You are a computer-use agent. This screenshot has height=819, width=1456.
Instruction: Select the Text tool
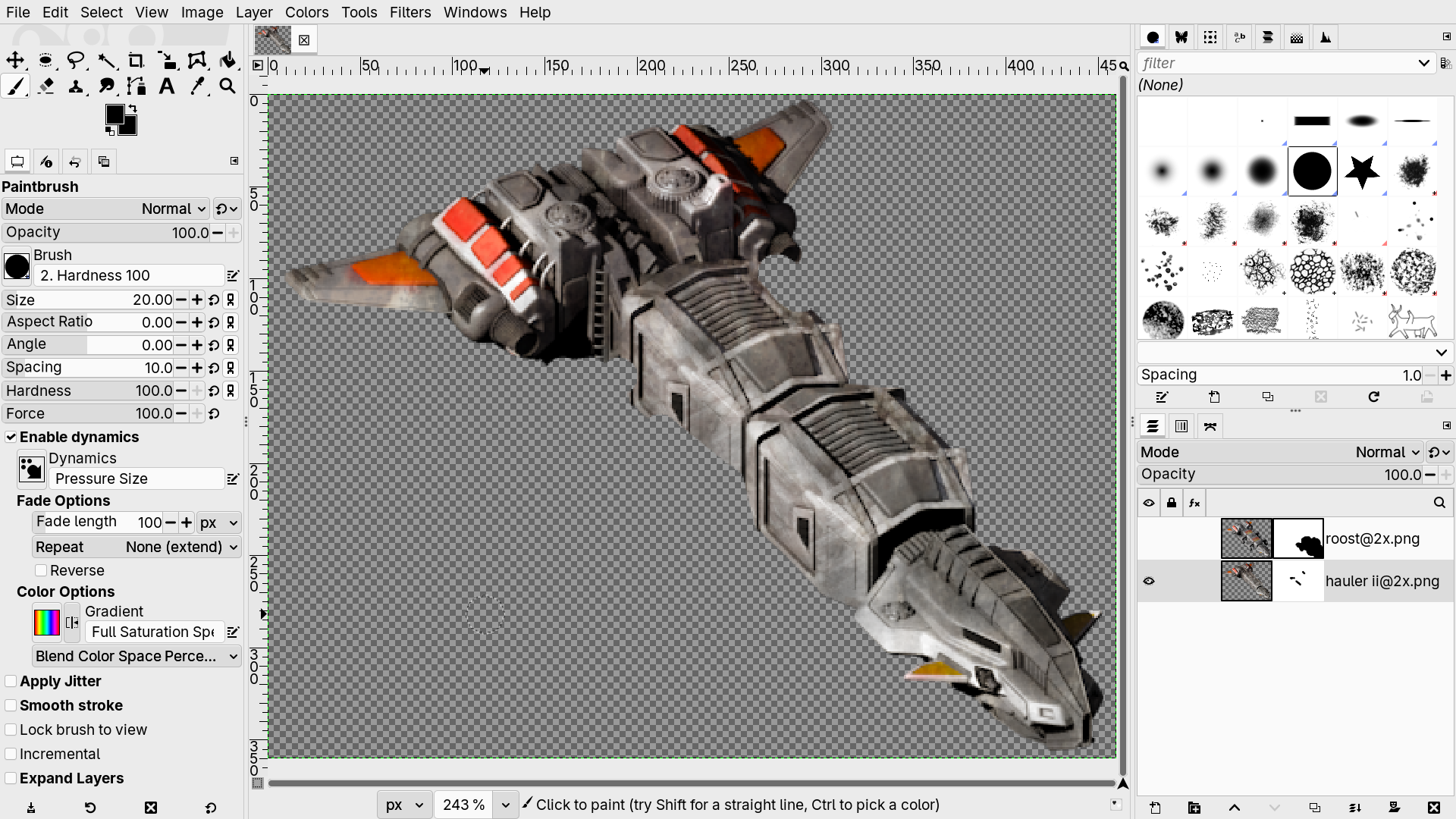[x=167, y=86]
